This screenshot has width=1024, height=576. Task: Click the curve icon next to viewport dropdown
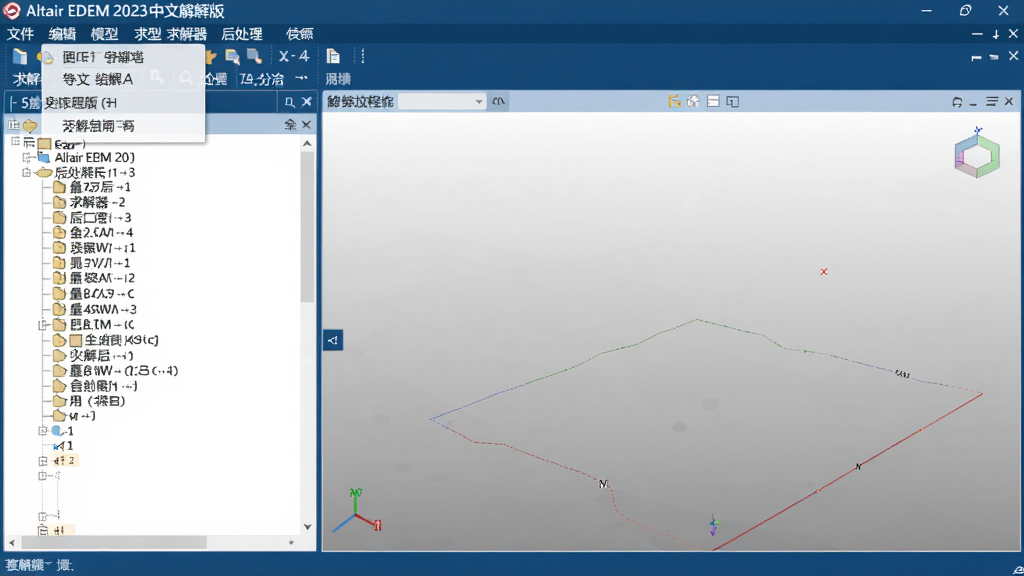(499, 101)
